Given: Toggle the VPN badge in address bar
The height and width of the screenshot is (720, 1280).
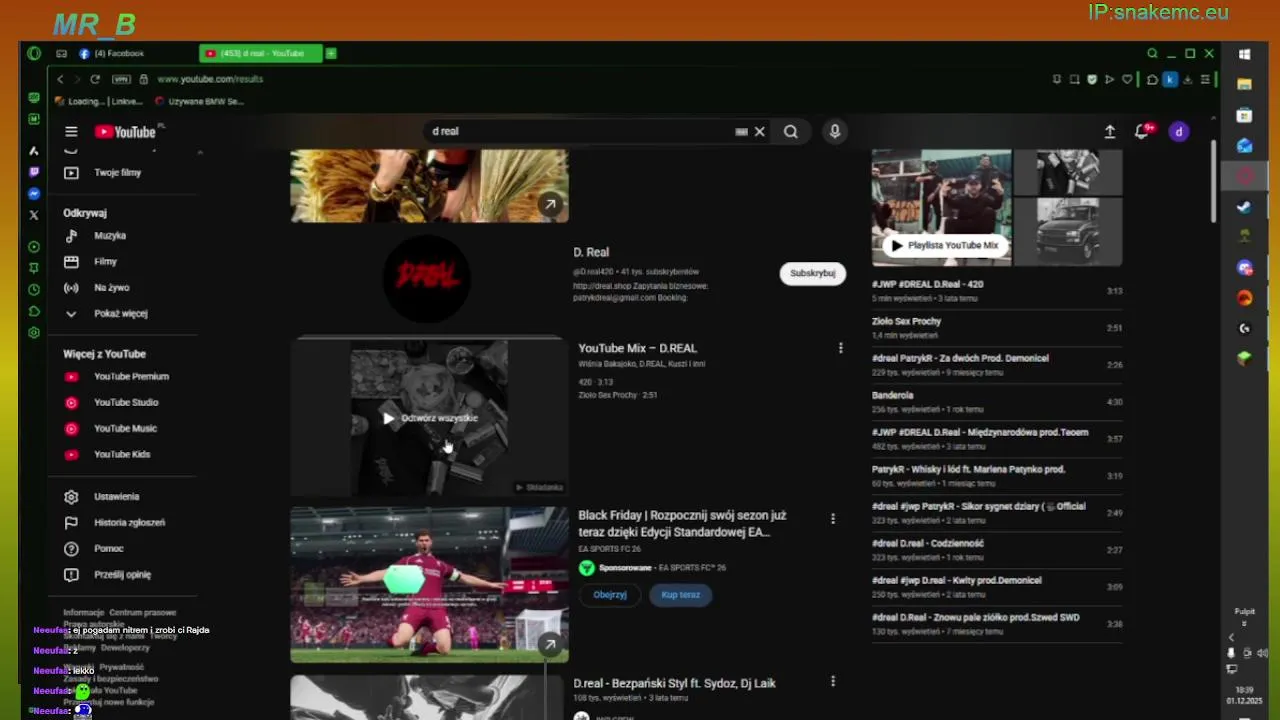Looking at the screenshot, I should click(121, 79).
